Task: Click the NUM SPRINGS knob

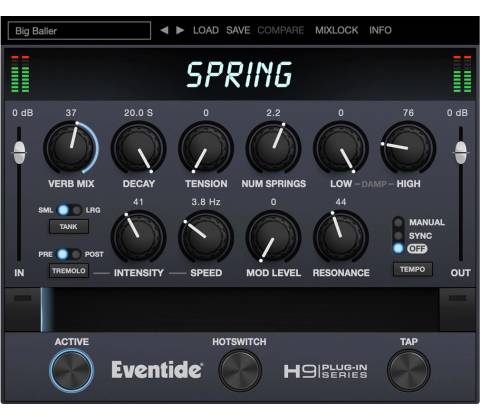Action: tap(273, 147)
